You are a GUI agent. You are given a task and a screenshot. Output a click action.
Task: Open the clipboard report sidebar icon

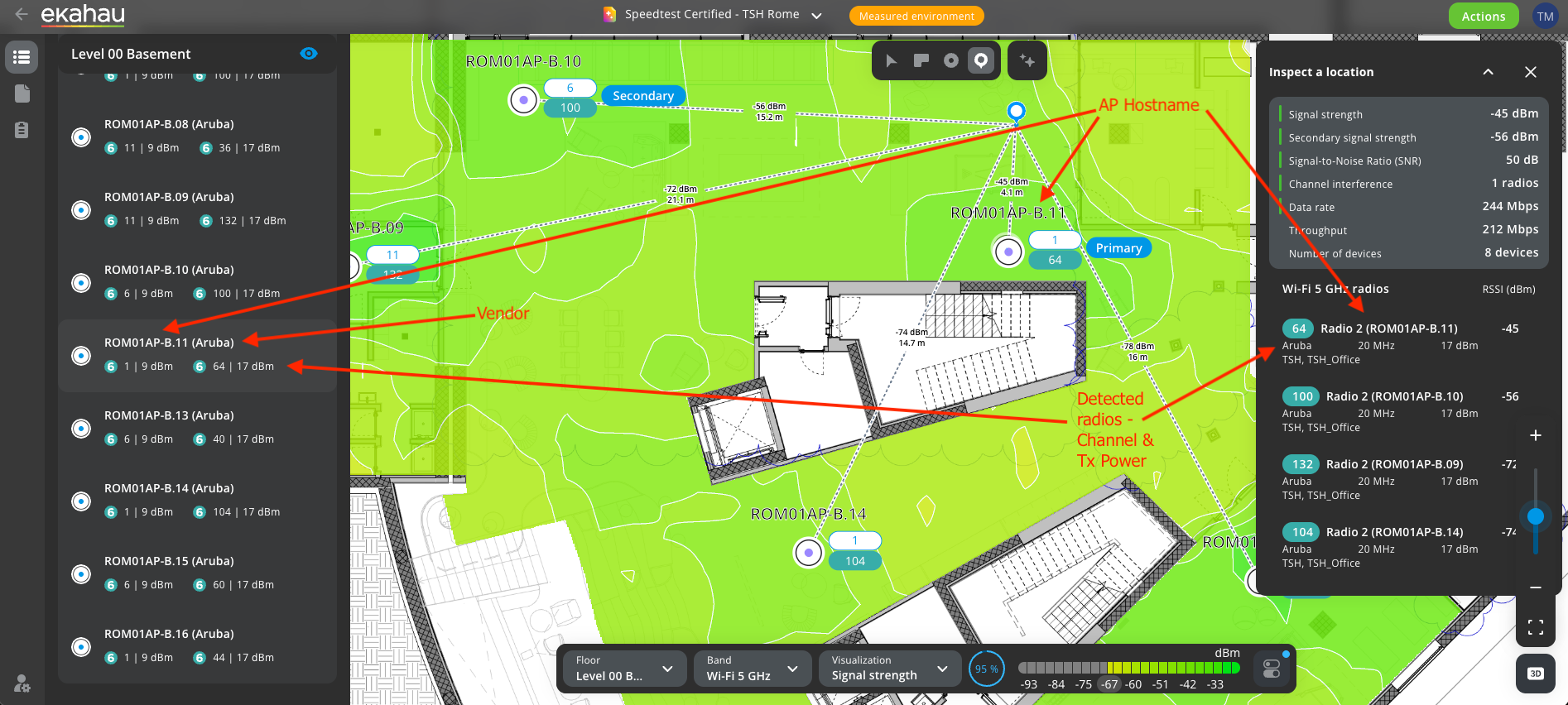(x=22, y=130)
